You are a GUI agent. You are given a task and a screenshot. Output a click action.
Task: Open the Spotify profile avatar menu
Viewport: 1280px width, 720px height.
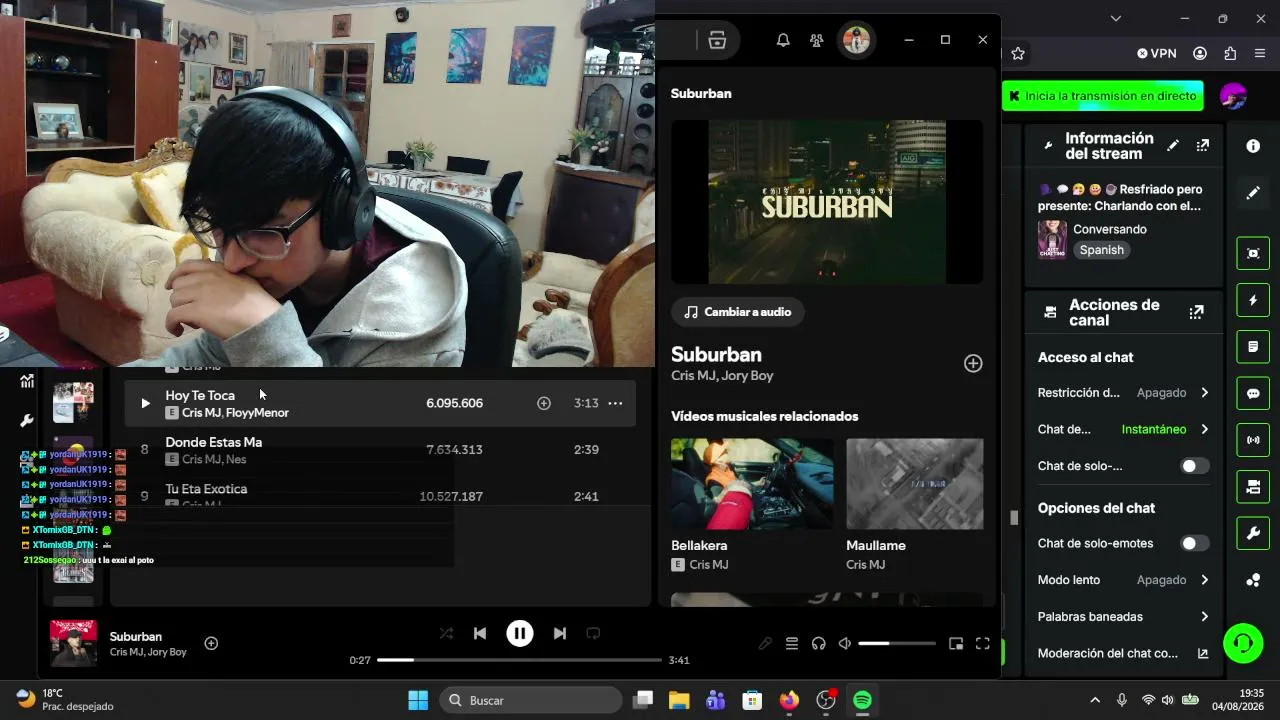click(856, 40)
